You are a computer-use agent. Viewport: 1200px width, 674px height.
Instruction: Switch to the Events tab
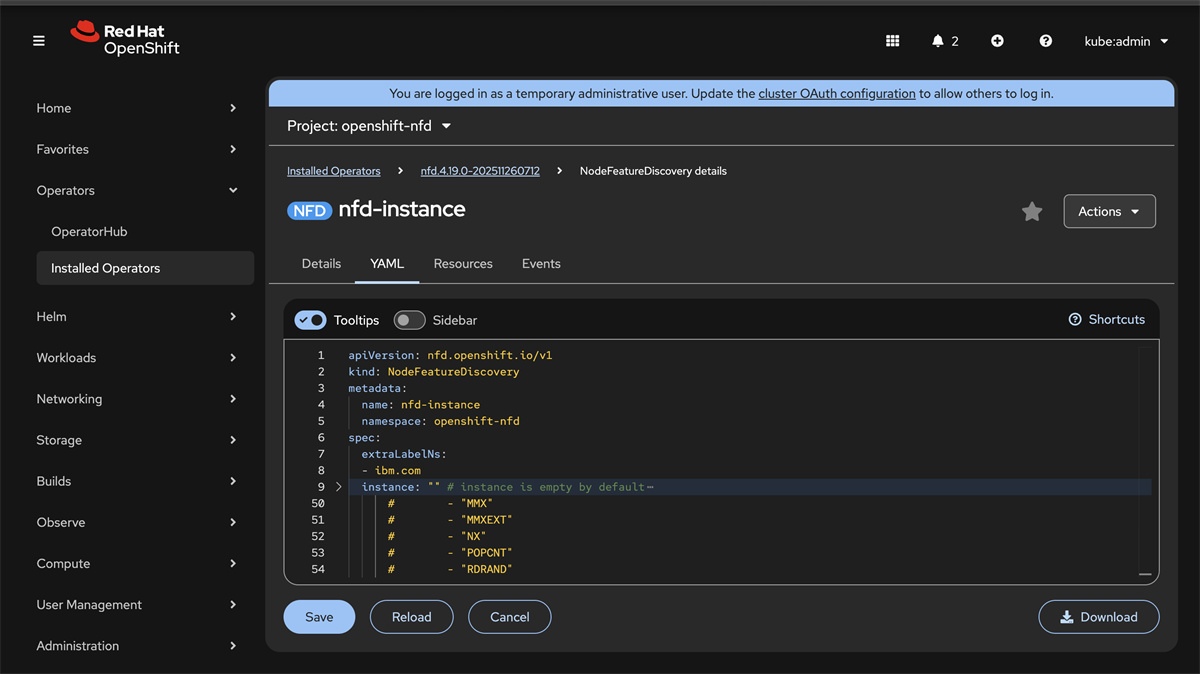click(x=541, y=264)
